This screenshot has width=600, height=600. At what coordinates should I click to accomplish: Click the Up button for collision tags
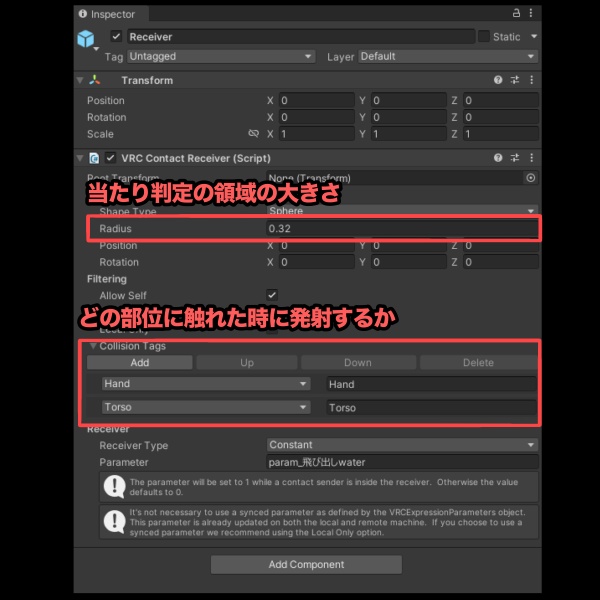[247, 362]
